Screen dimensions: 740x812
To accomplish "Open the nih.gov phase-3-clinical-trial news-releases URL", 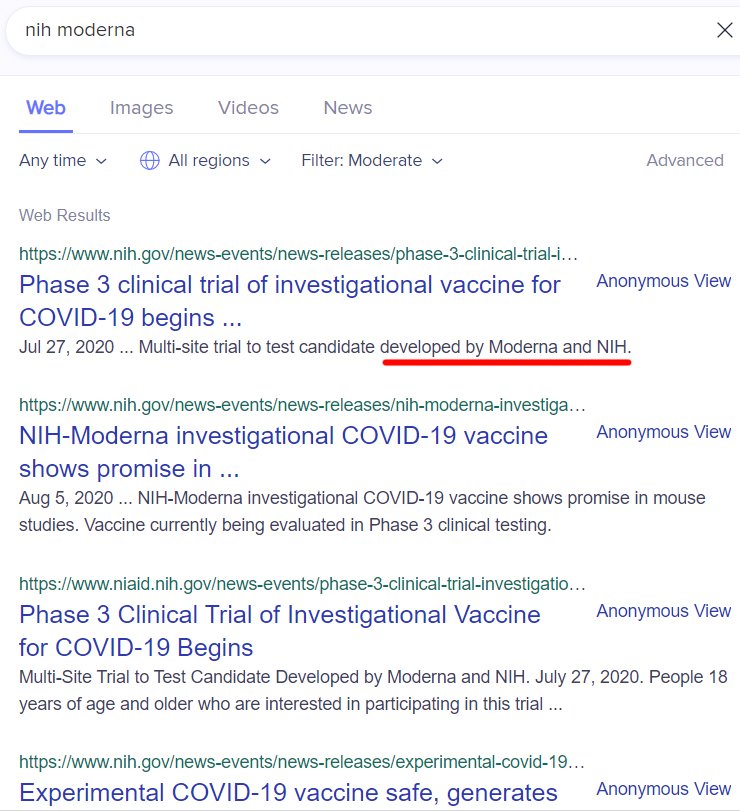I will (298, 254).
